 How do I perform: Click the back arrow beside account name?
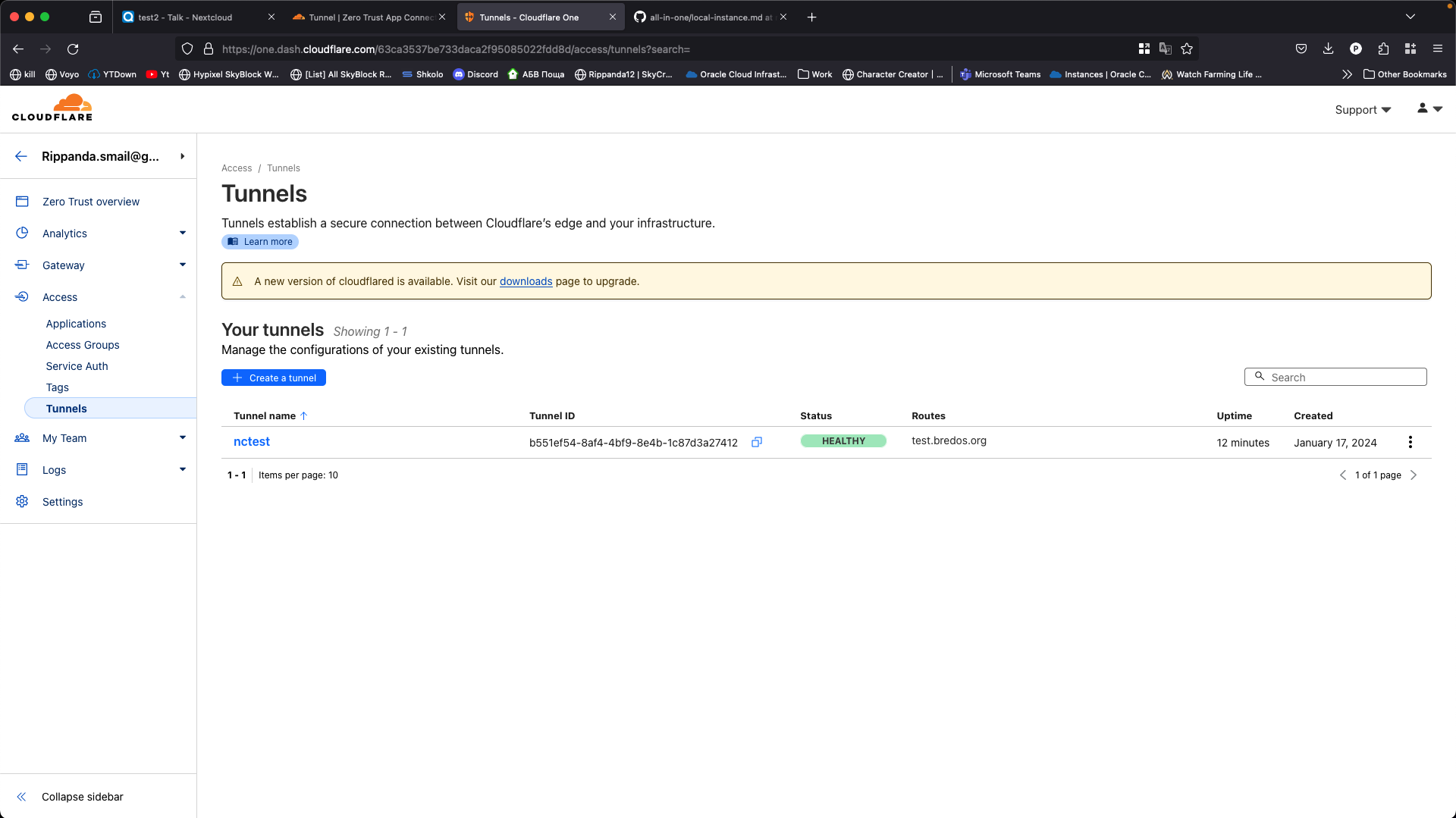[x=21, y=156]
